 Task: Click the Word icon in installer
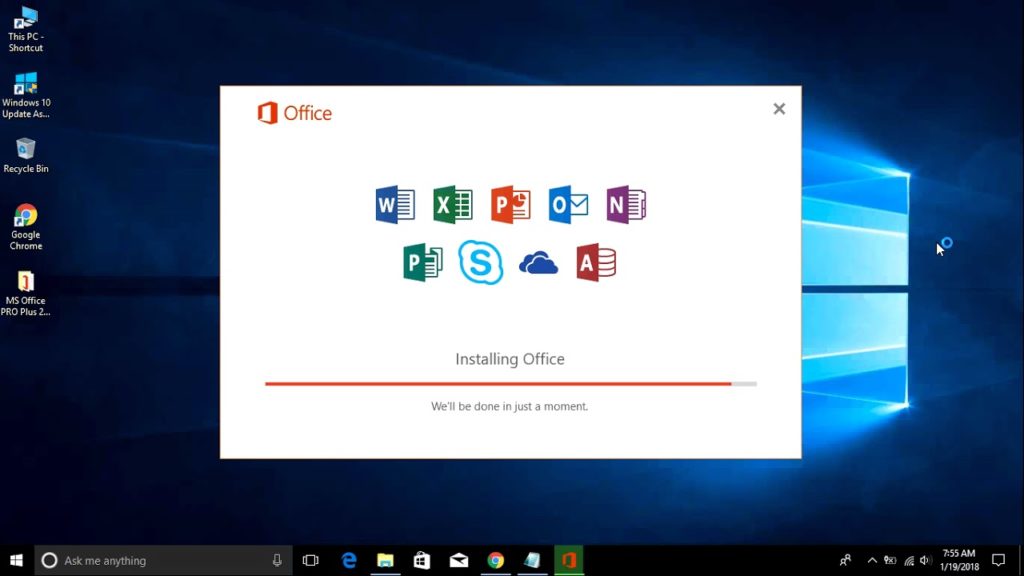click(x=395, y=205)
